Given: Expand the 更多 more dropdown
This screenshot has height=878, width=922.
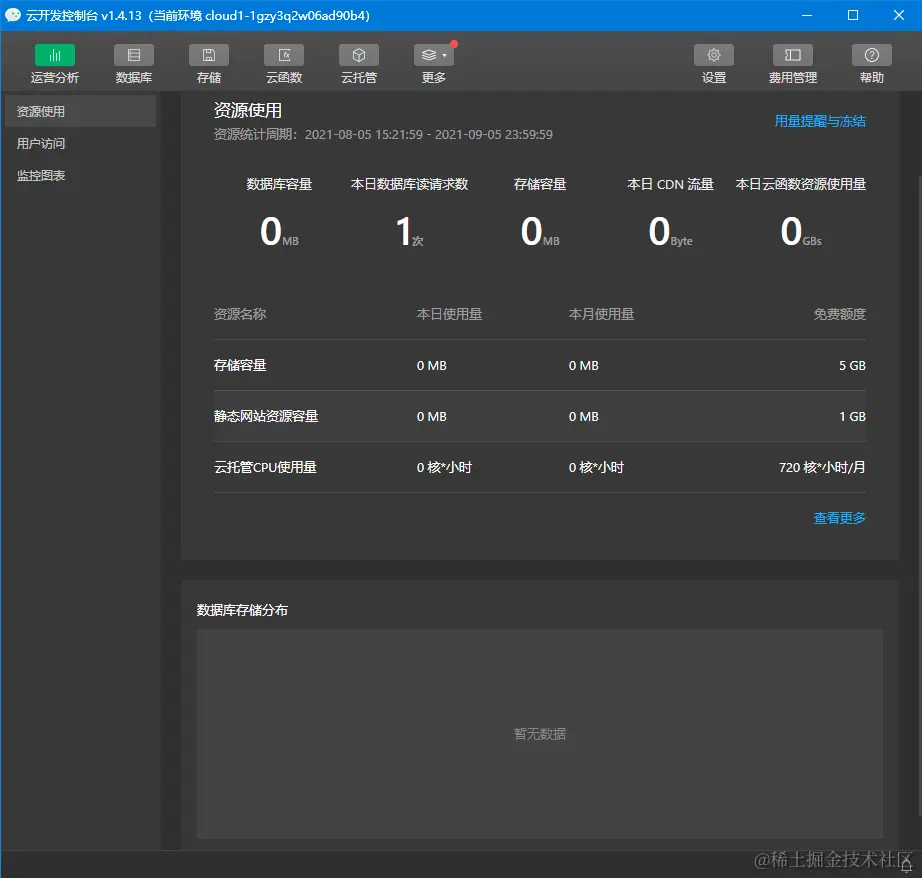Looking at the screenshot, I should [x=434, y=55].
